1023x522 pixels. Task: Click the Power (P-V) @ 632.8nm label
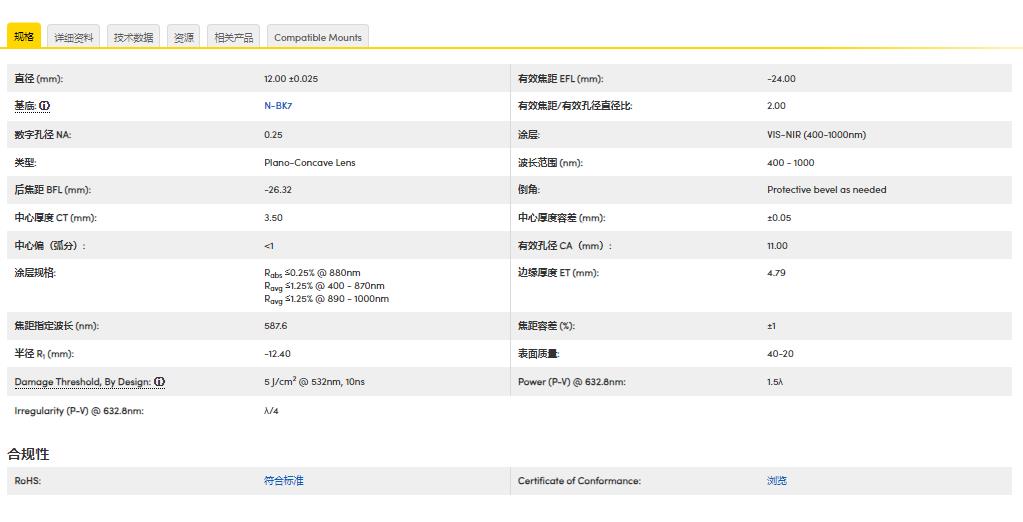(x=572, y=382)
